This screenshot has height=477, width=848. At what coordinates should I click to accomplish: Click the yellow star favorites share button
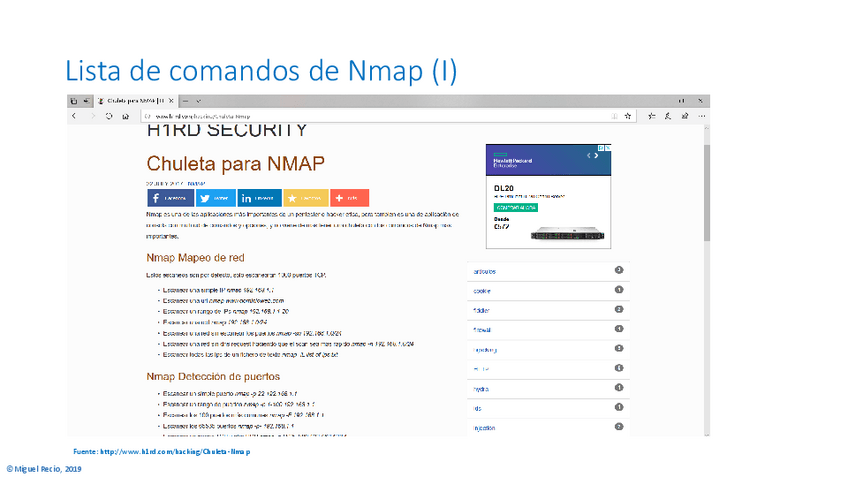point(306,198)
